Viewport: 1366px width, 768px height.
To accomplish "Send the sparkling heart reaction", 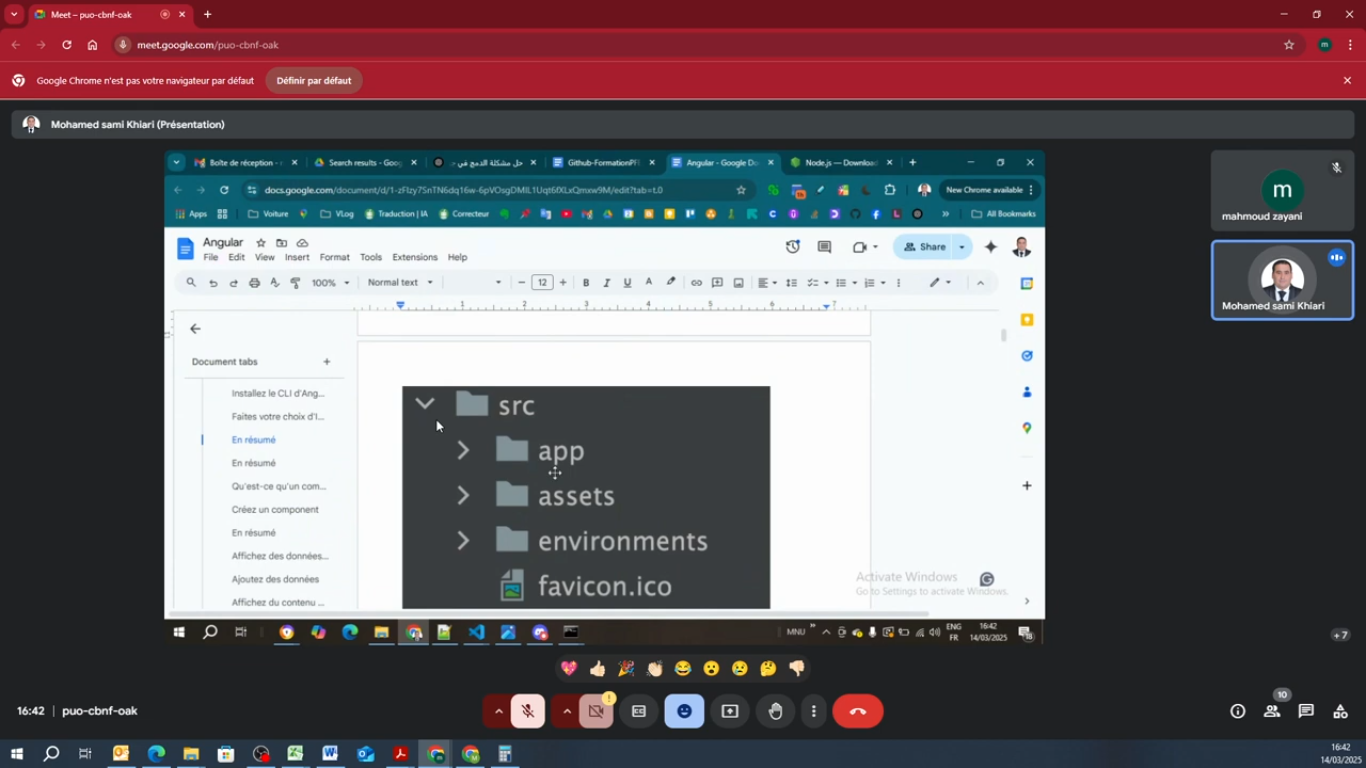I will tap(569, 668).
